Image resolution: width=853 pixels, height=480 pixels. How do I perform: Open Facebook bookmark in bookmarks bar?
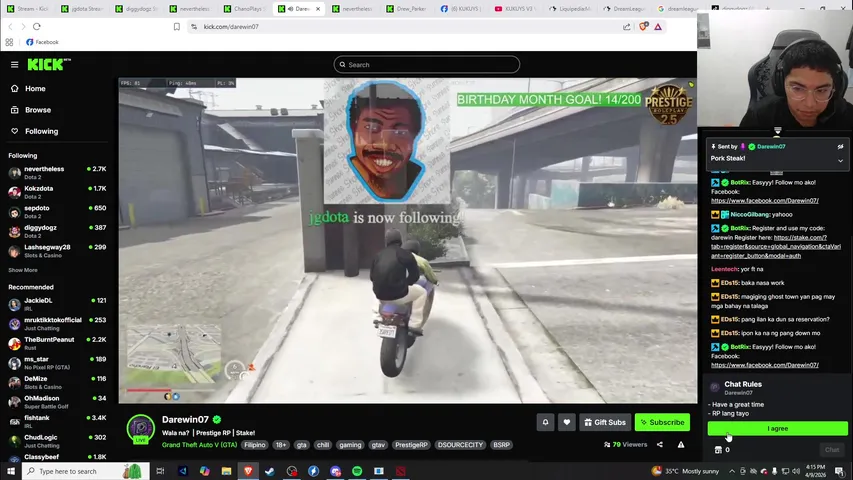(x=42, y=42)
